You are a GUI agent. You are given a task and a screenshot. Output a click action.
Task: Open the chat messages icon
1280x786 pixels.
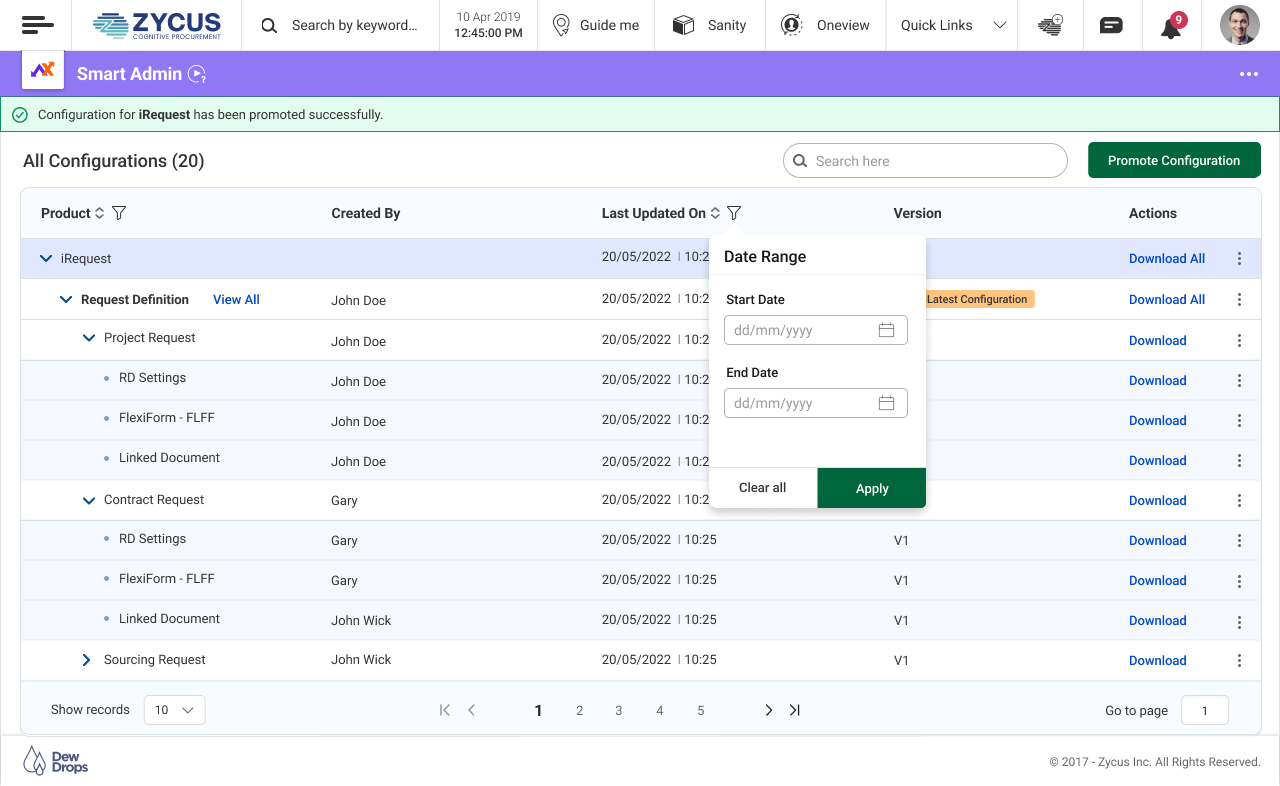1110,26
